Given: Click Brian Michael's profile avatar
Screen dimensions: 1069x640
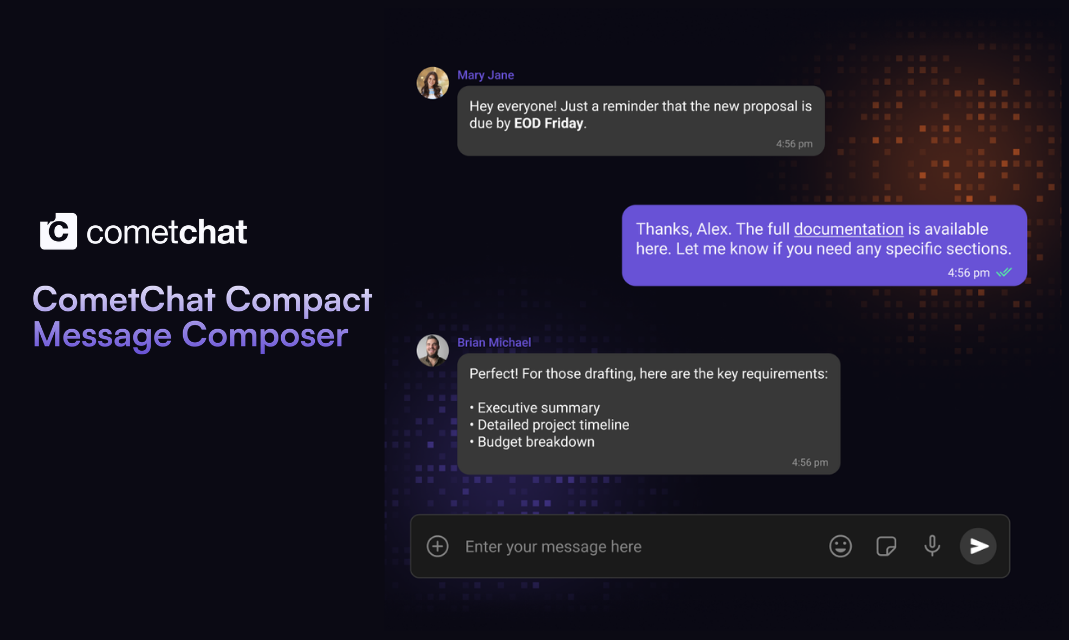Looking at the screenshot, I should click(x=433, y=350).
